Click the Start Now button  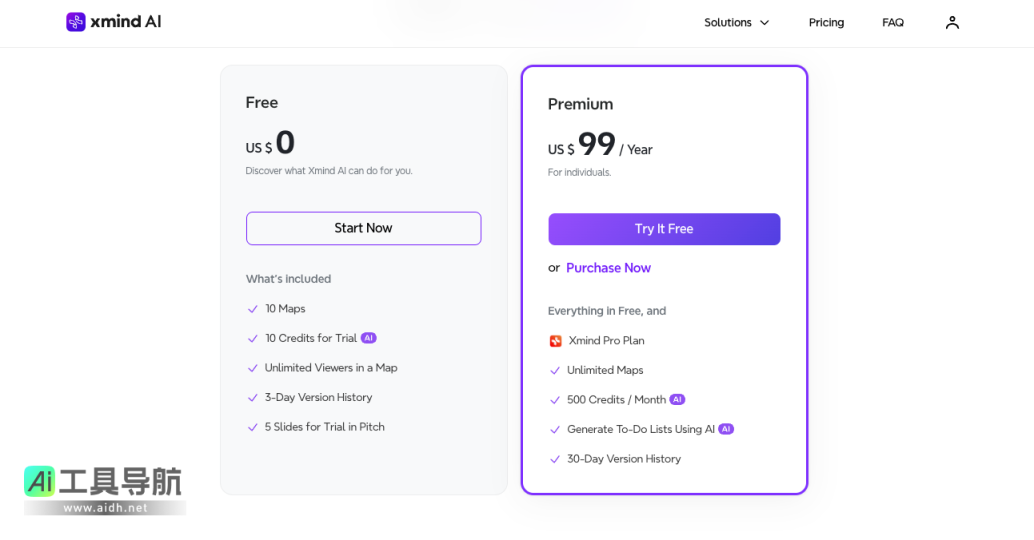363,228
